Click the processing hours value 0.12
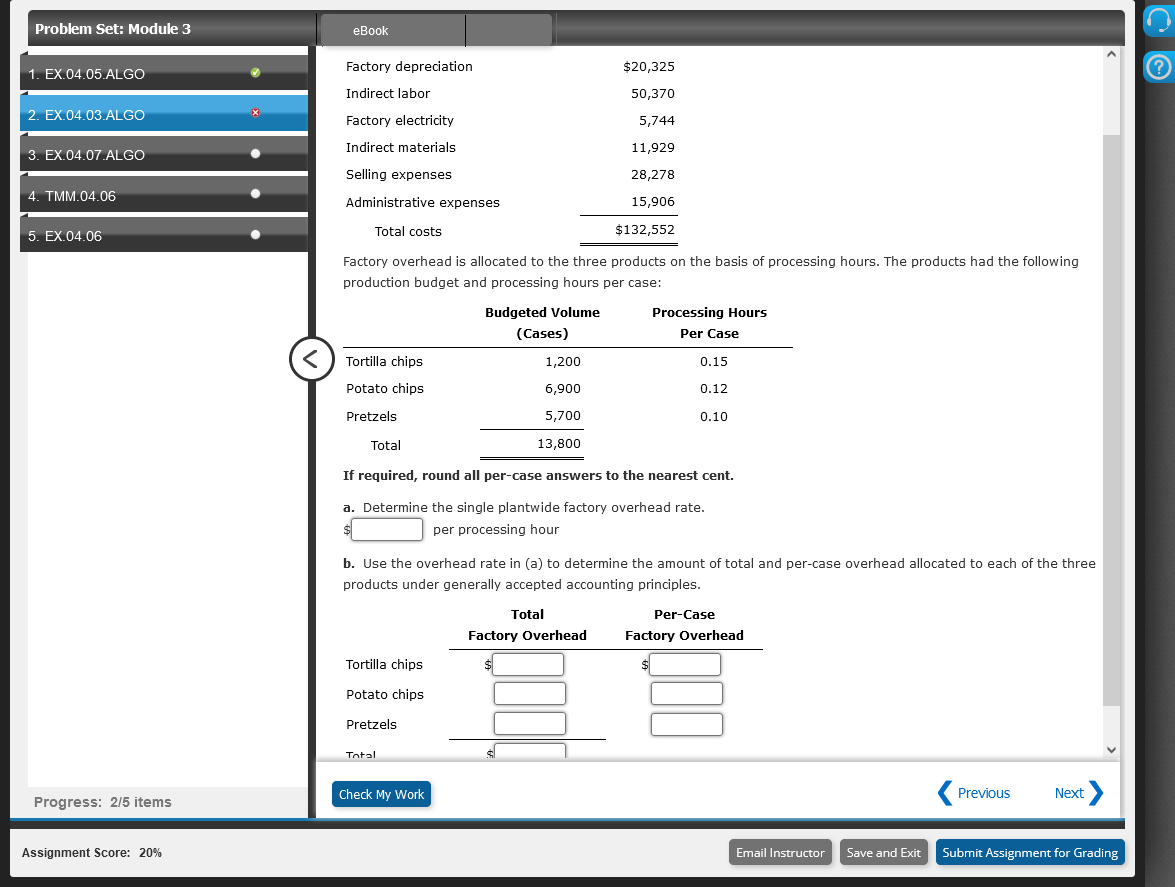 pyautogui.click(x=714, y=389)
